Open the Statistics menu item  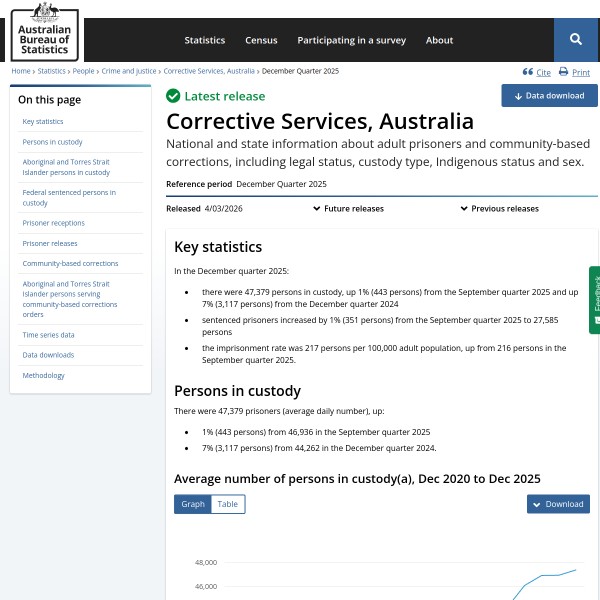point(204,40)
